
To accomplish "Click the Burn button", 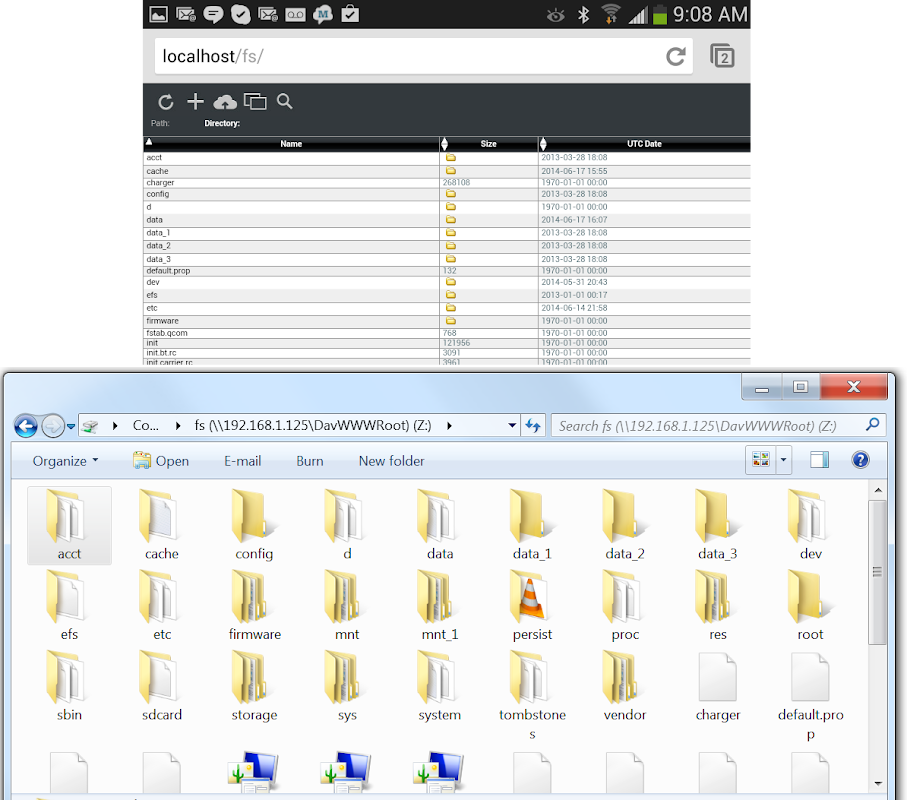I will tap(310, 461).
